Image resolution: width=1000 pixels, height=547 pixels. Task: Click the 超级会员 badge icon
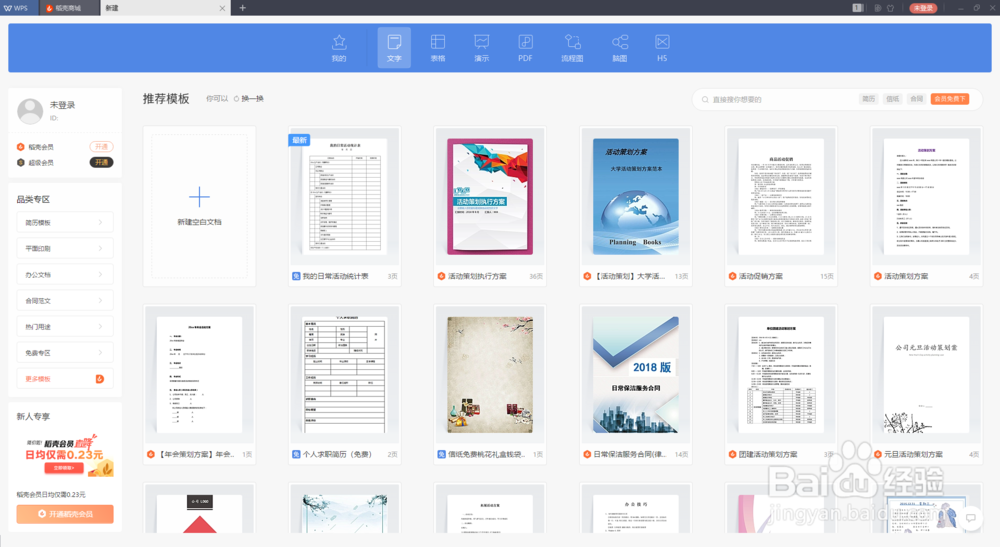coord(21,163)
